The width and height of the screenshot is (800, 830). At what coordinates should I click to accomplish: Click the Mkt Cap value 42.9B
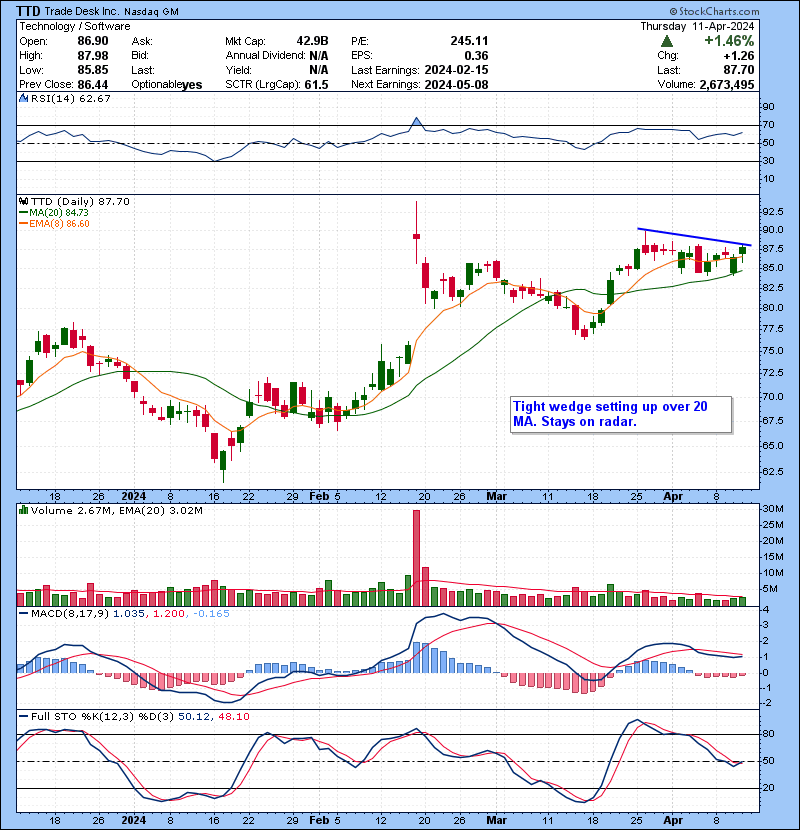312,41
